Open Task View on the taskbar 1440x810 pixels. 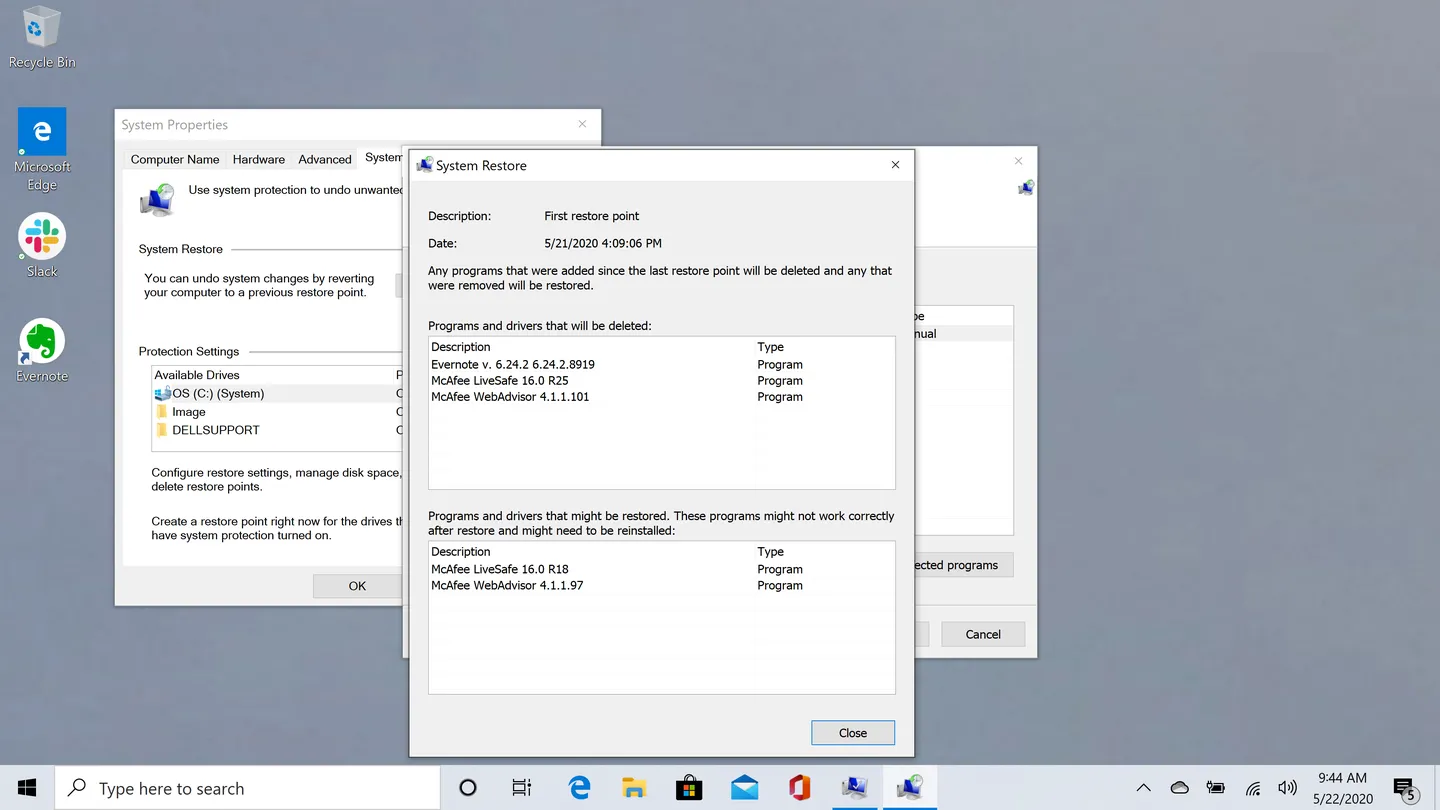(522, 788)
